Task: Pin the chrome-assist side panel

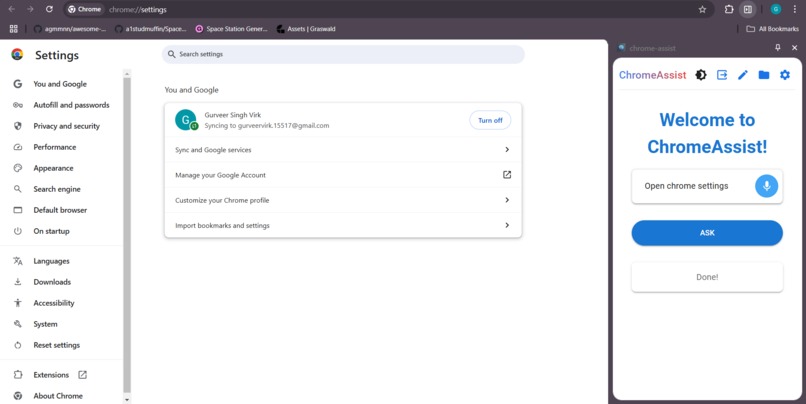Action: tap(778, 47)
